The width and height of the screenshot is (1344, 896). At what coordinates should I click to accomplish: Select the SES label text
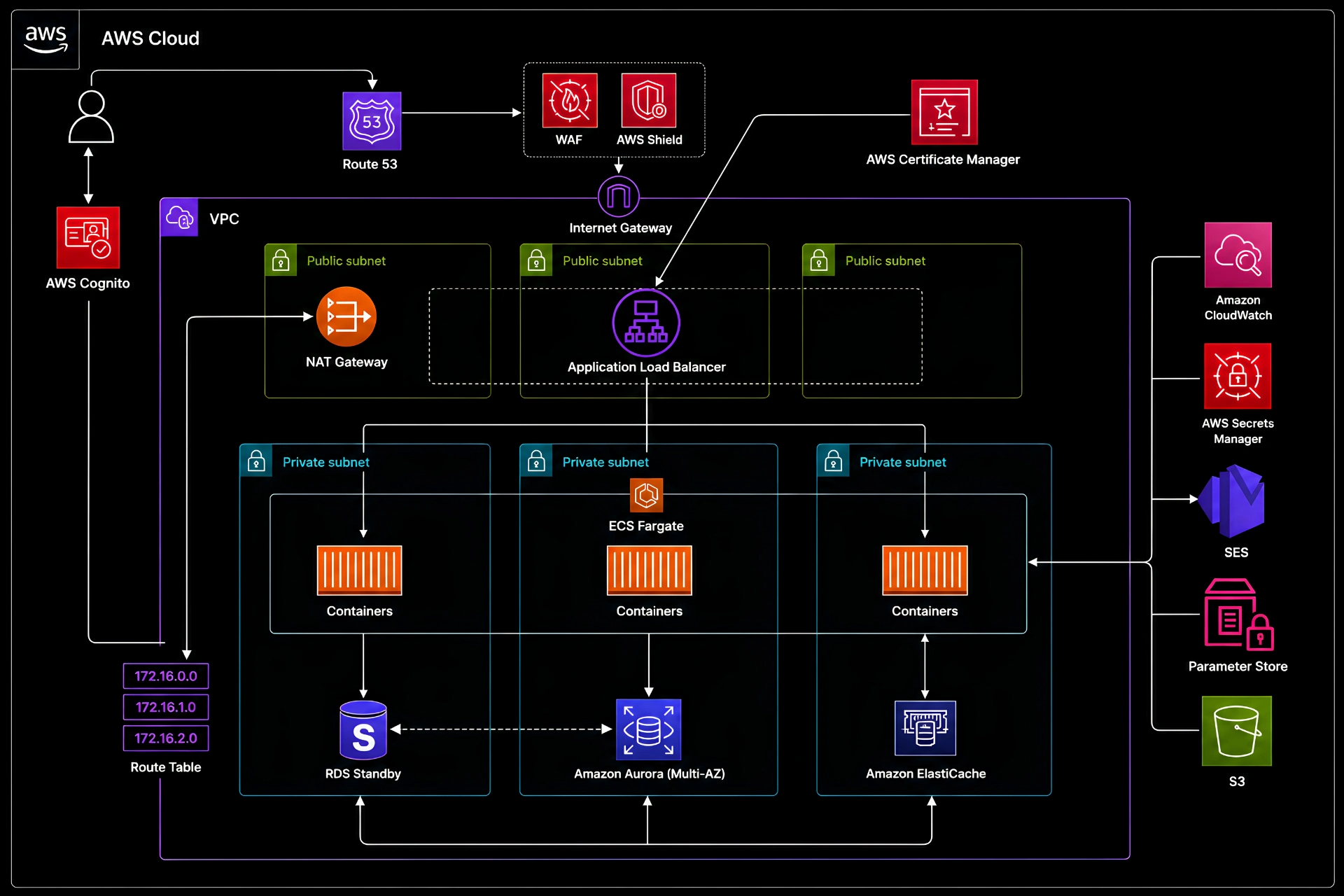click(1236, 552)
